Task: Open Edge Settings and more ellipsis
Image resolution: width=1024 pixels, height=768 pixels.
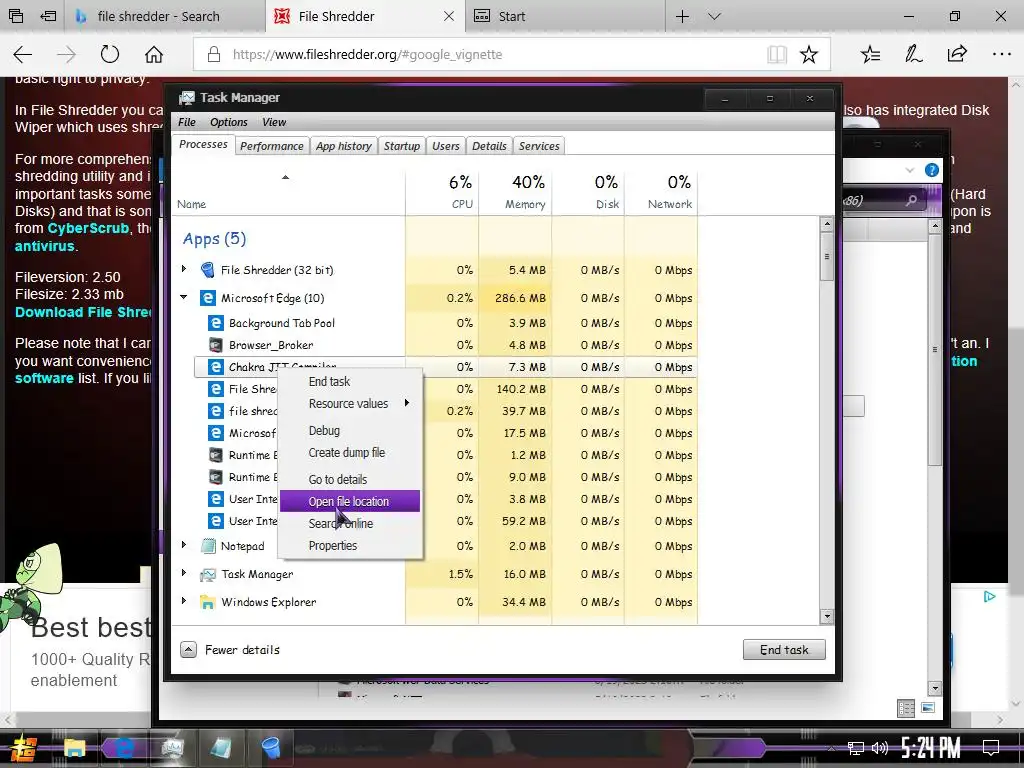Action: [x=1001, y=54]
